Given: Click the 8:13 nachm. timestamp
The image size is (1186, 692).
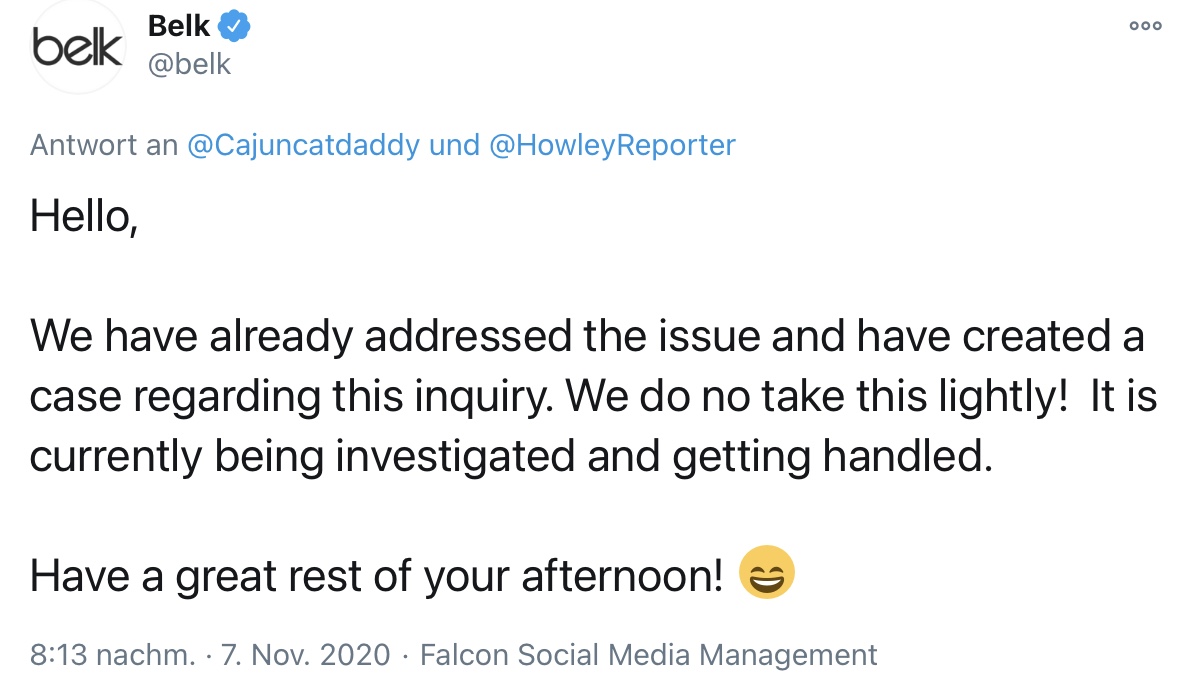Looking at the screenshot, I should (112, 656).
